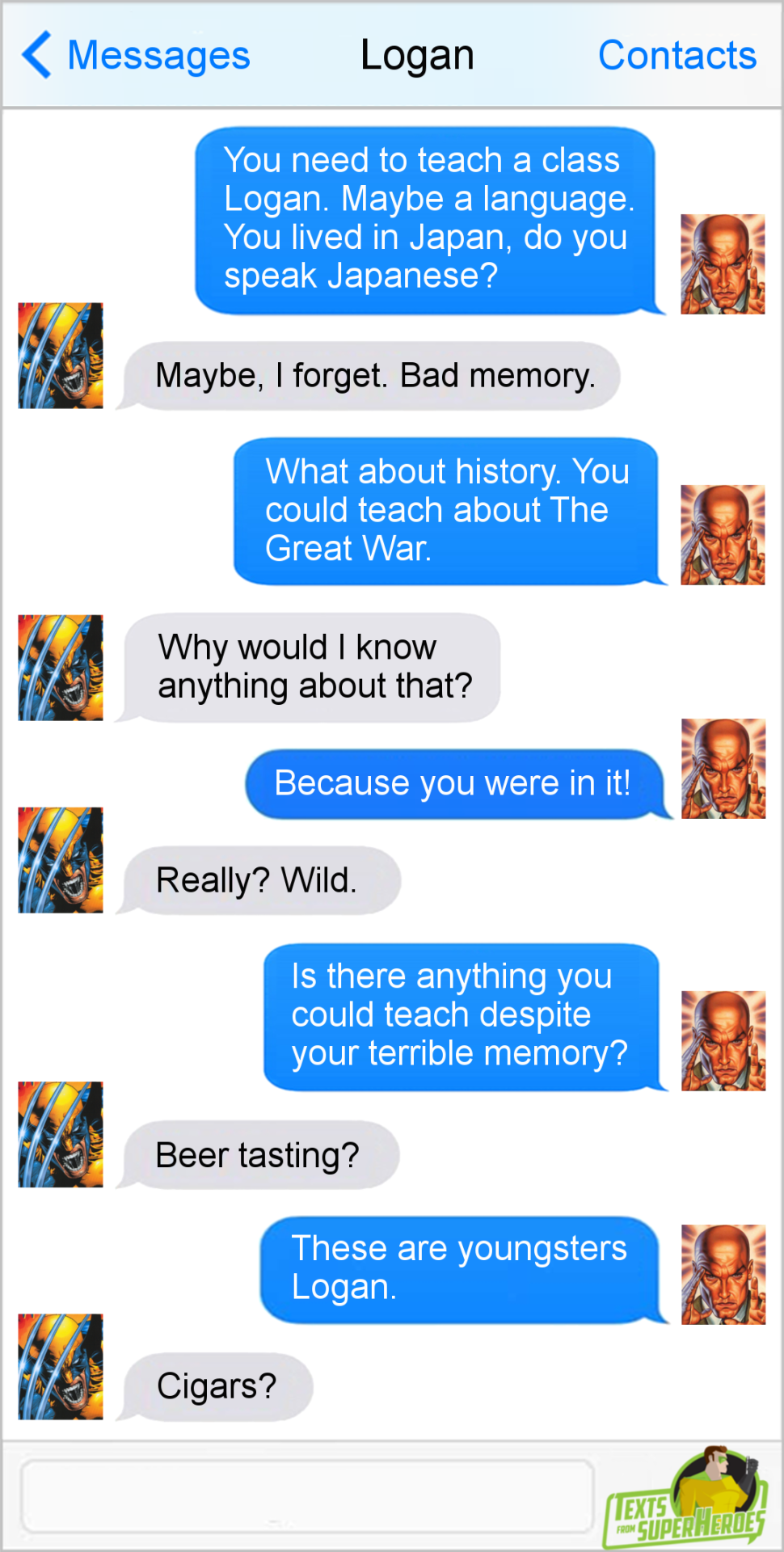Viewport: 784px width, 1552px height.
Task: Select the 'Beer tasting?' message bubble
Action: coord(259,1155)
